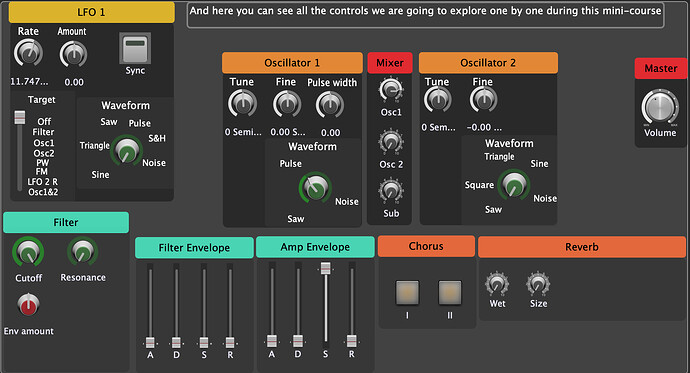Click the Mixer Sub level knob
Viewport: 690px width, 373px height.
coord(391,191)
